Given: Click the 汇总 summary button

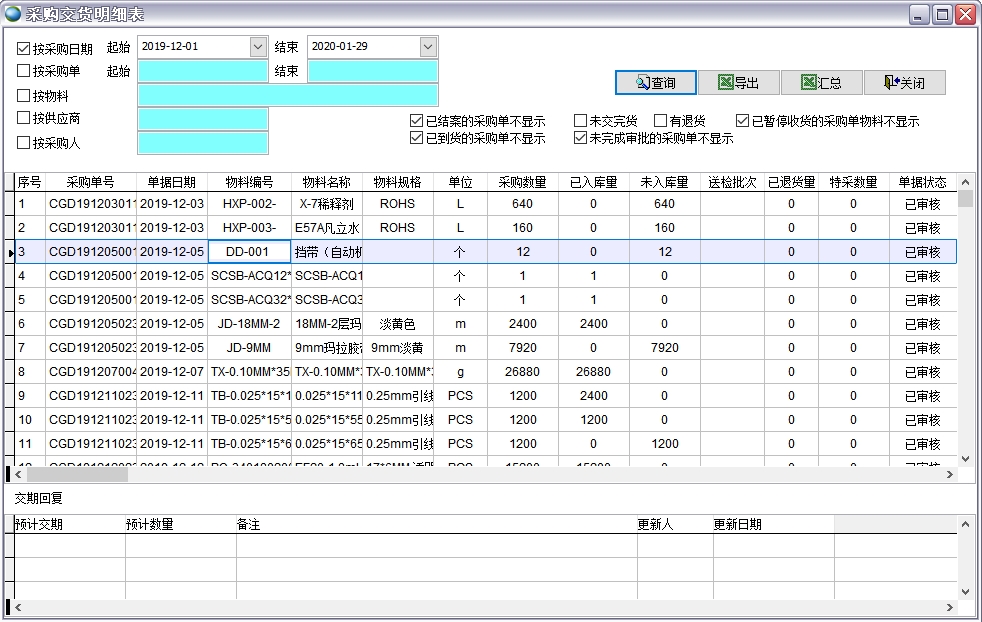Looking at the screenshot, I should pos(821,83).
